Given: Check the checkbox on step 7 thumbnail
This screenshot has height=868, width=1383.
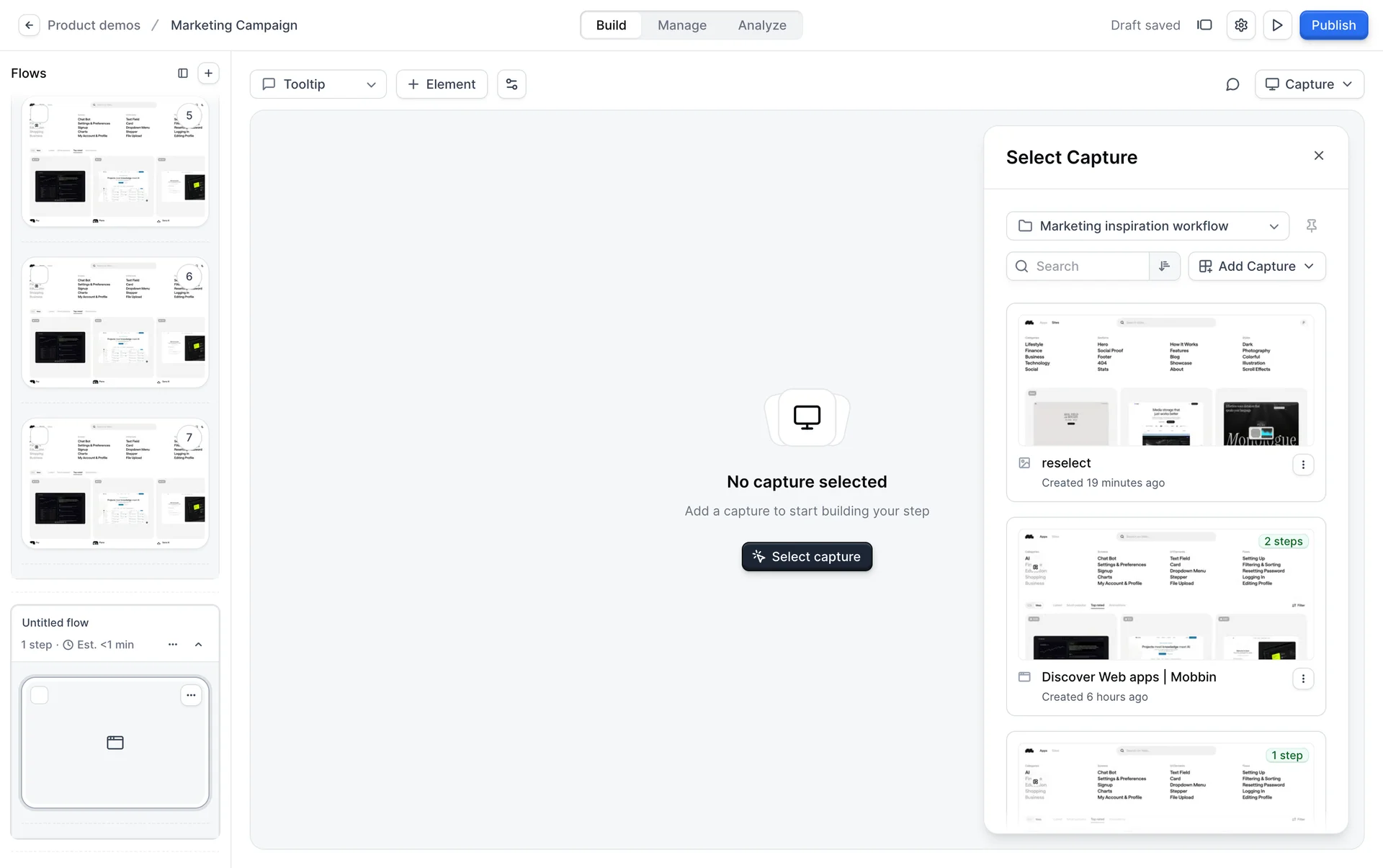Looking at the screenshot, I should click(x=40, y=436).
